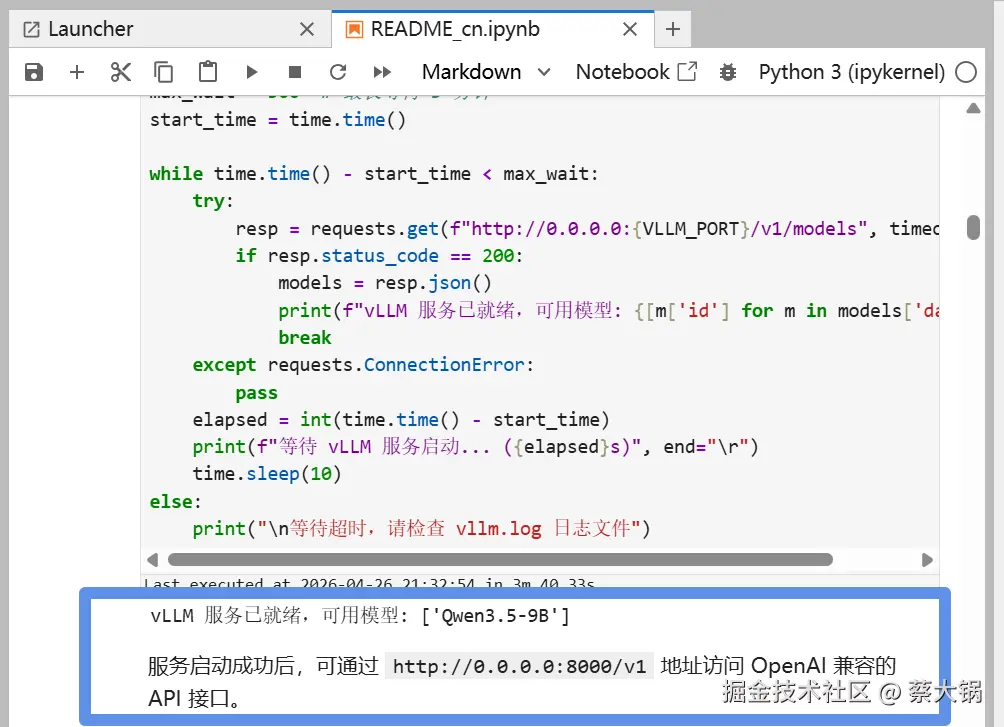This screenshot has height=727, width=1004.
Task: Open a new launcher tab with plus
Action: tap(673, 29)
